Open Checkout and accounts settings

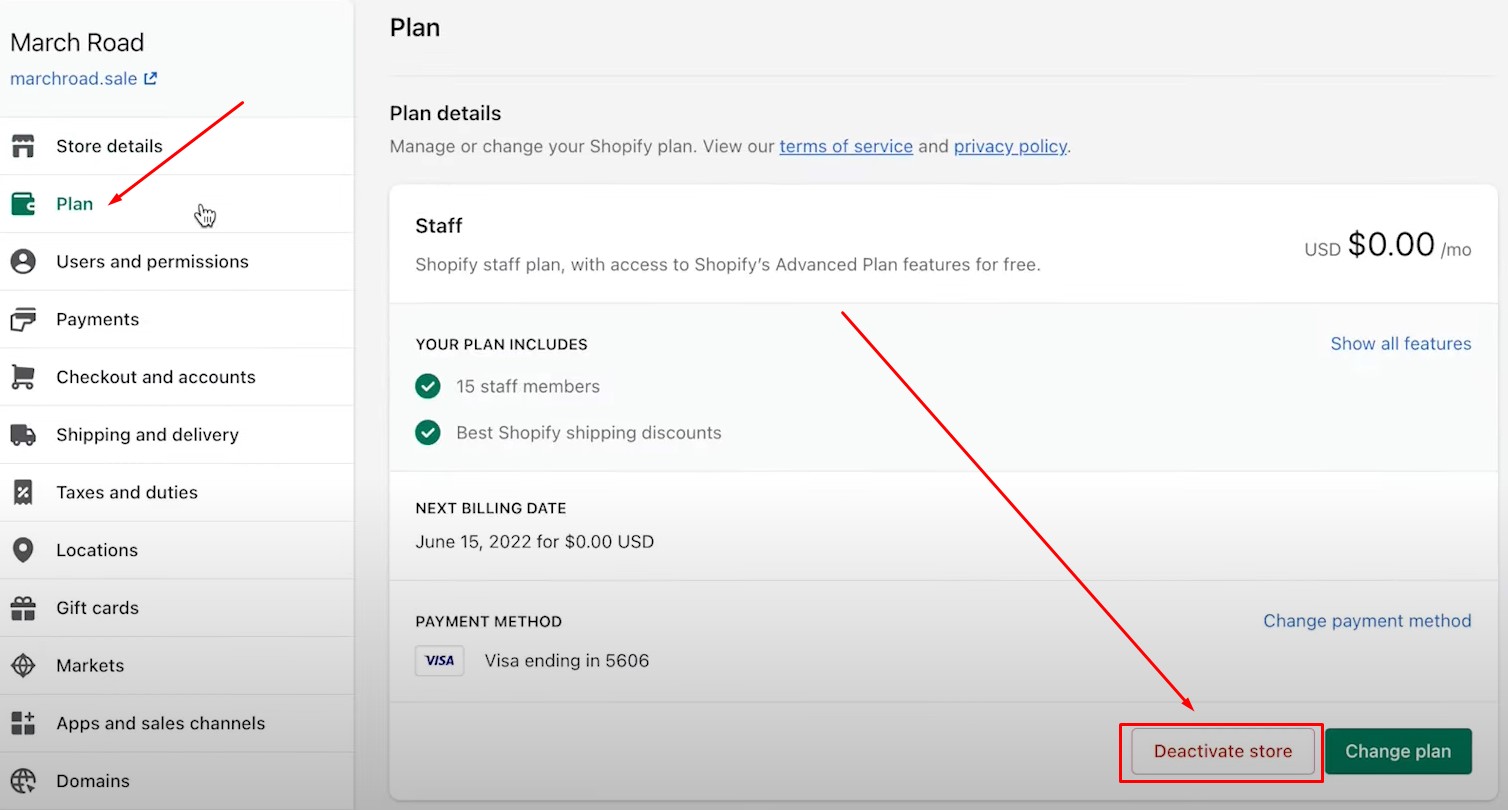[176, 377]
